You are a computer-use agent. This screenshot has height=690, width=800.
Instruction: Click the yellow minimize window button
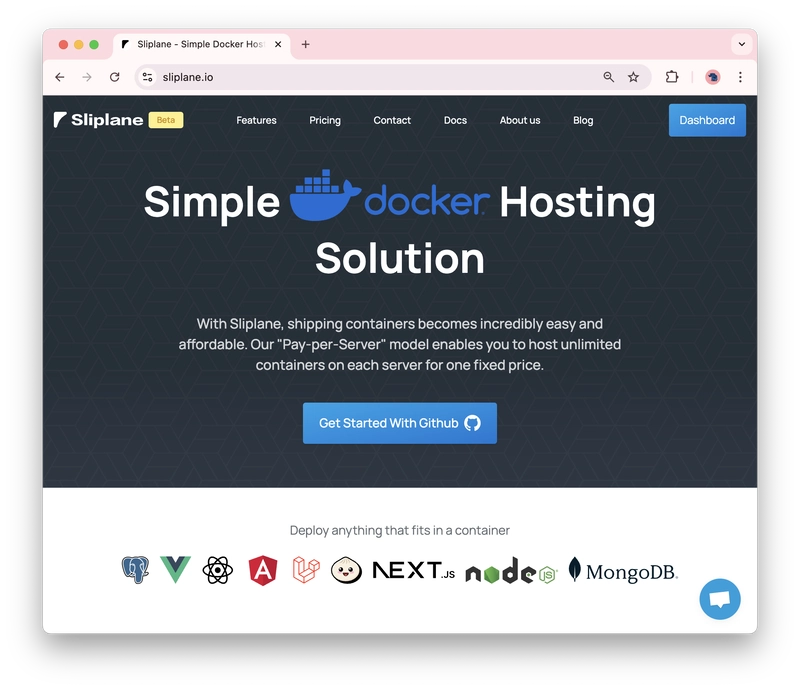[x=79, y=44]
